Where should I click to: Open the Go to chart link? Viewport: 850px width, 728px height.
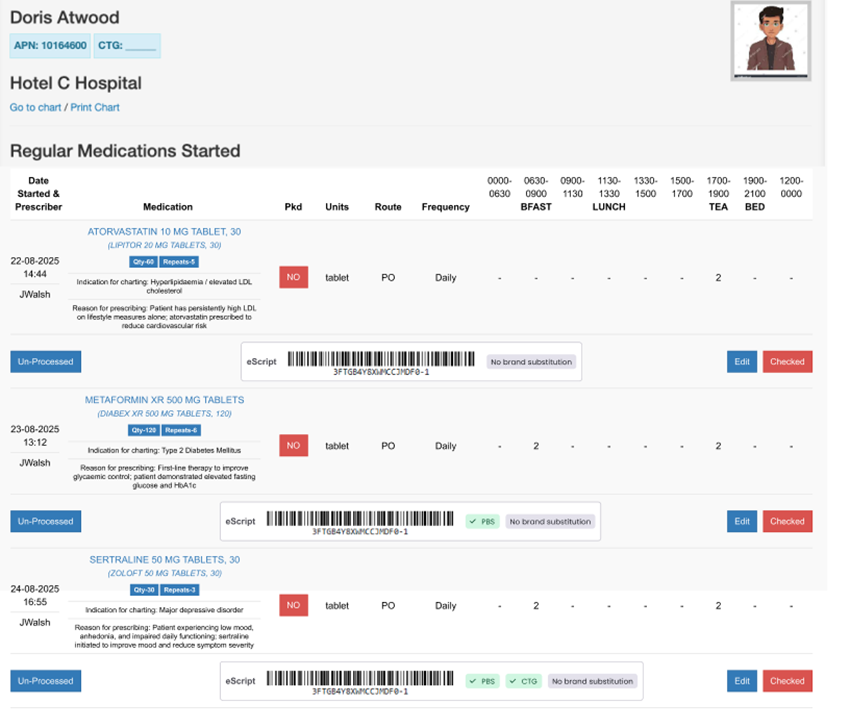[35, 107]
